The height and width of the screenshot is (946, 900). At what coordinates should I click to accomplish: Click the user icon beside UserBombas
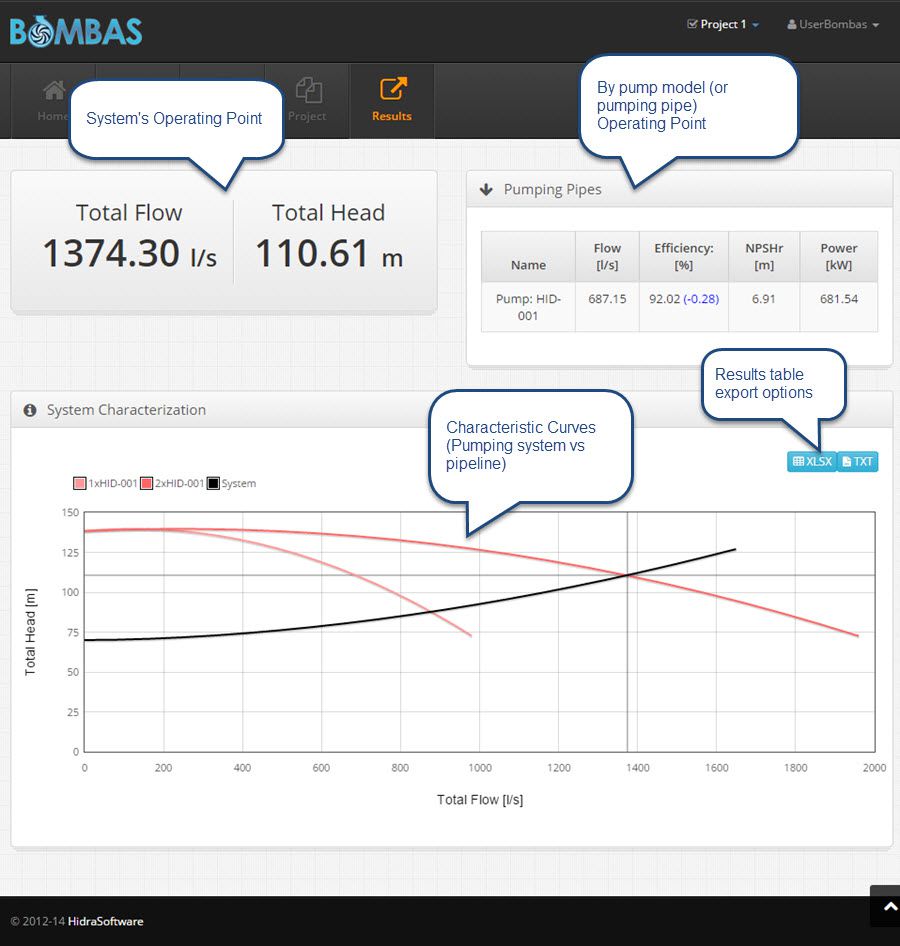792,25
